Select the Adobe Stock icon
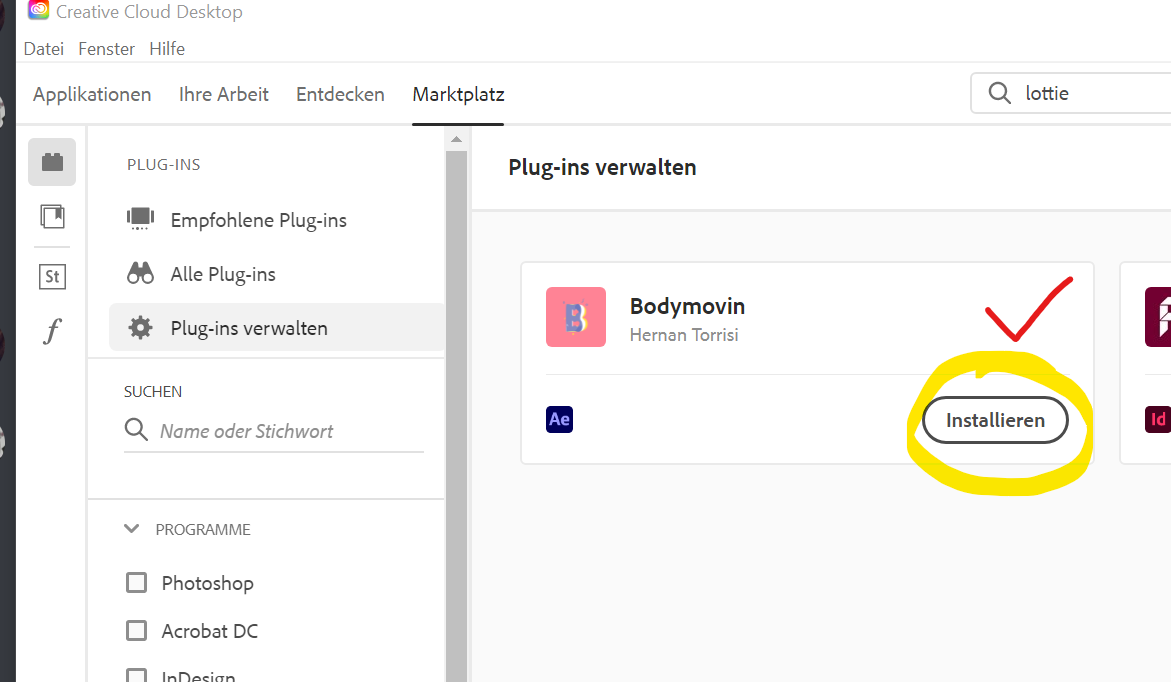 (x=51, y=276)
